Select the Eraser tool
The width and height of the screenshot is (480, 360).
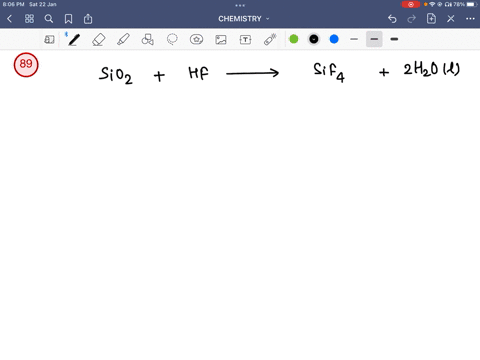(99, 39)
